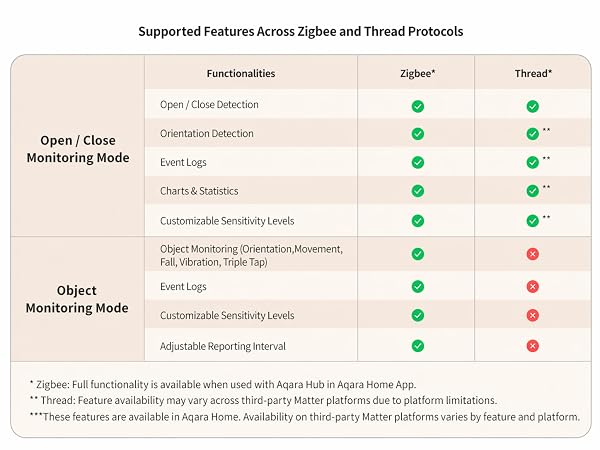Click the Zigbee footnote about Aqara Hub
Screen dimensions: 600x450
223,384
